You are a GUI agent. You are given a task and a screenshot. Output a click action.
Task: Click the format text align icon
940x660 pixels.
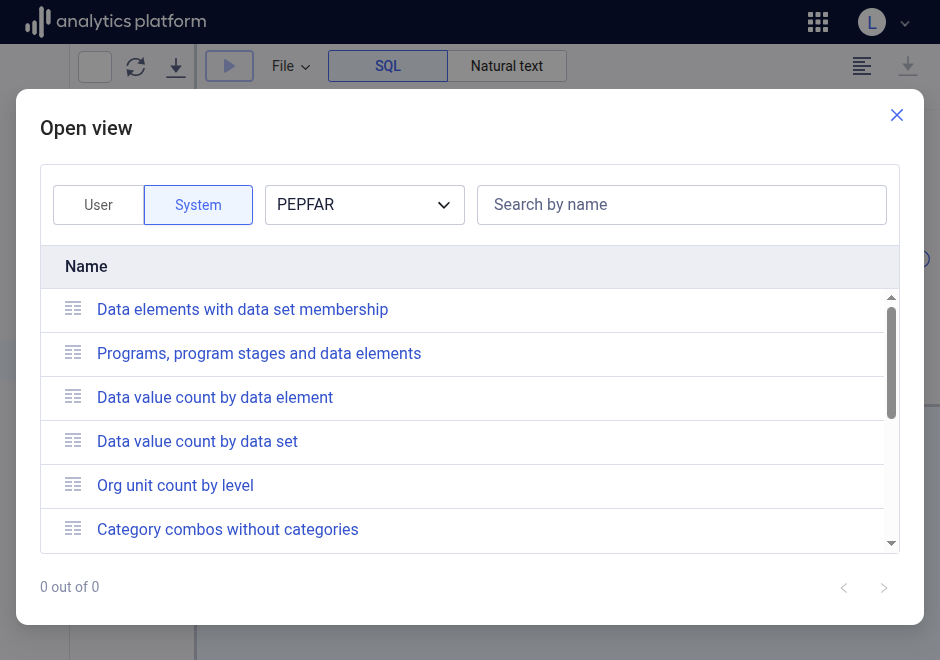[861, 66]
